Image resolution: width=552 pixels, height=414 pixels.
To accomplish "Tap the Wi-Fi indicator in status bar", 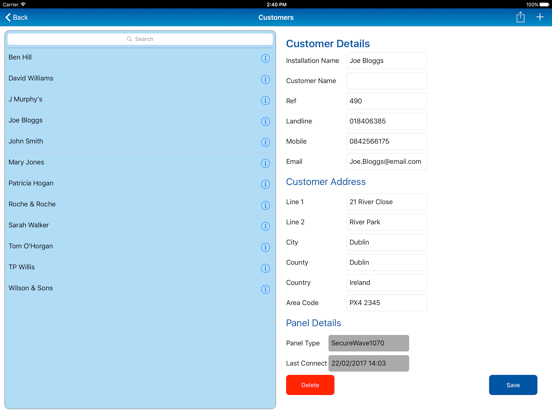I will [x=23, y=4].
